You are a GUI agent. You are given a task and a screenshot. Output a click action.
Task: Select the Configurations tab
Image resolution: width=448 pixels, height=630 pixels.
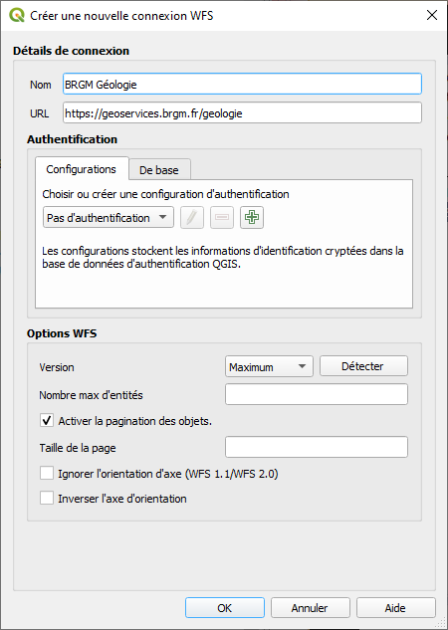click(x=82, y=169)
